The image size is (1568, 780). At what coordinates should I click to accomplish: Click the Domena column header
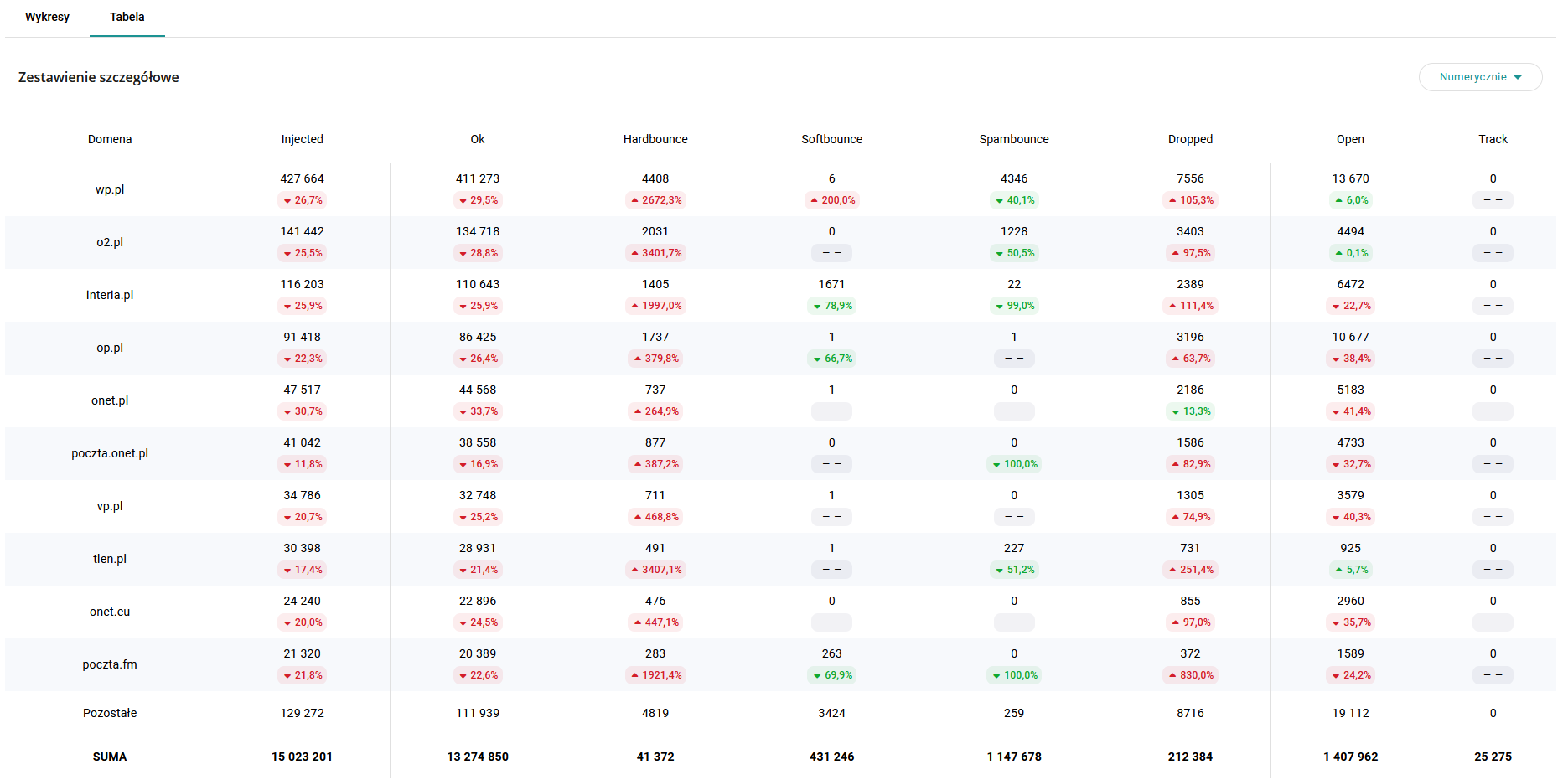tap(110, 139)
